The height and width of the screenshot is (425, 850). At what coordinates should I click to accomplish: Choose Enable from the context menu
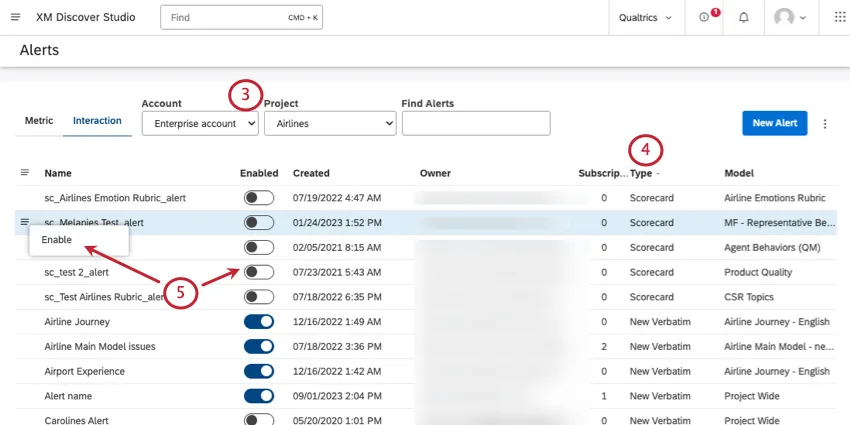coord(57,240)
